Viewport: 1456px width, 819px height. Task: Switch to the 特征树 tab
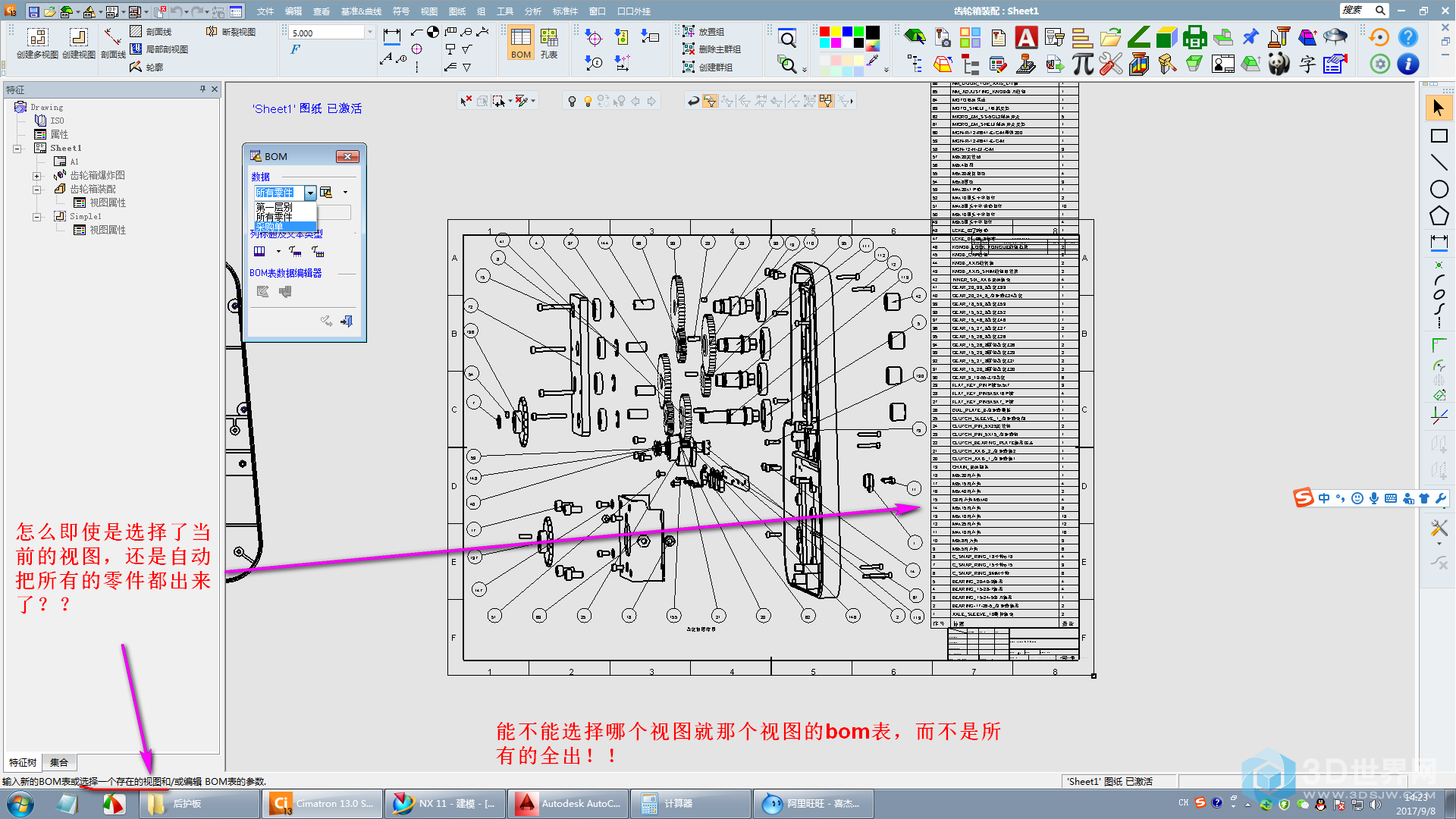click(x=23, y=762)
